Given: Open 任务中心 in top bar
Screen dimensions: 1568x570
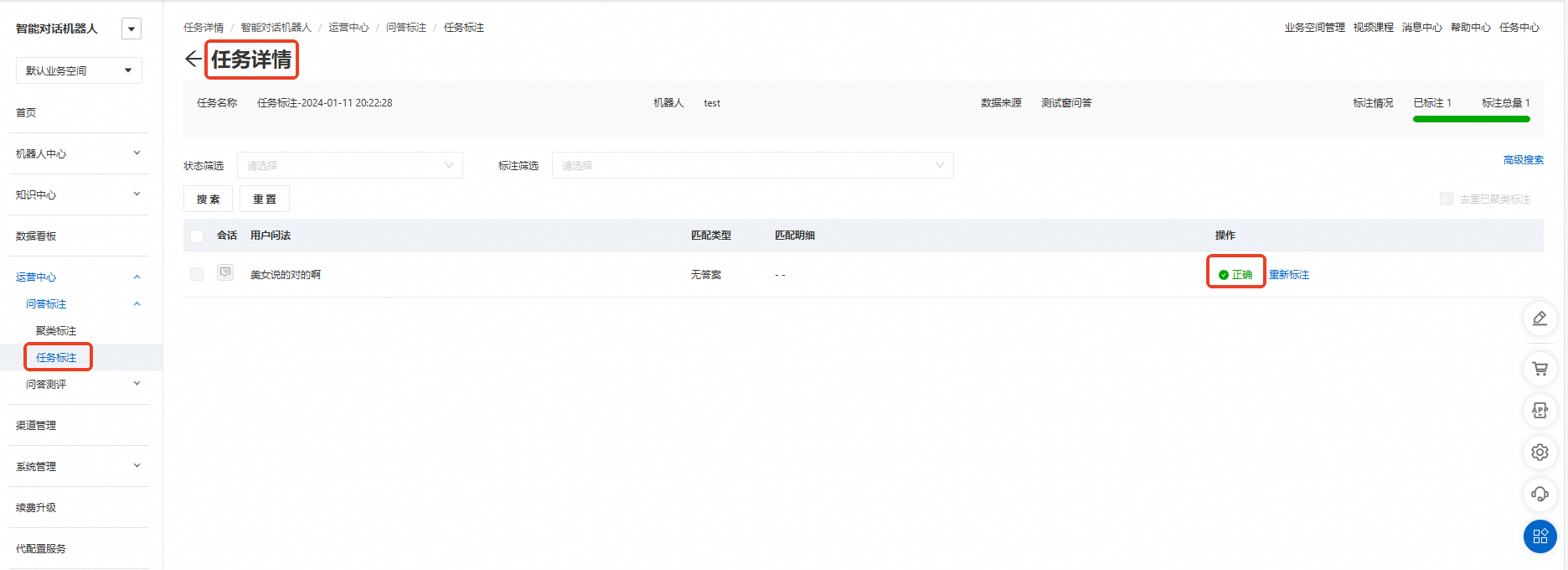Looking at the screenshot, I should tap(1519, 28).
